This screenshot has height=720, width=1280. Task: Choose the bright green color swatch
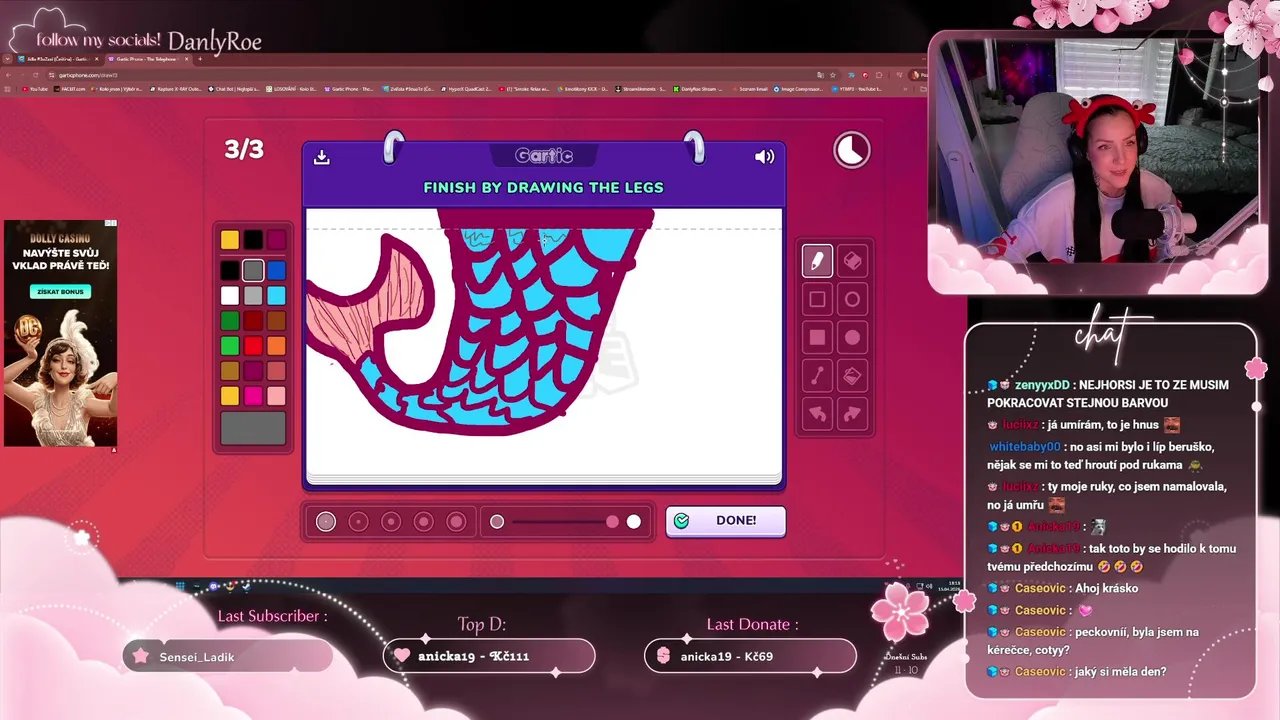click(230, 345)
